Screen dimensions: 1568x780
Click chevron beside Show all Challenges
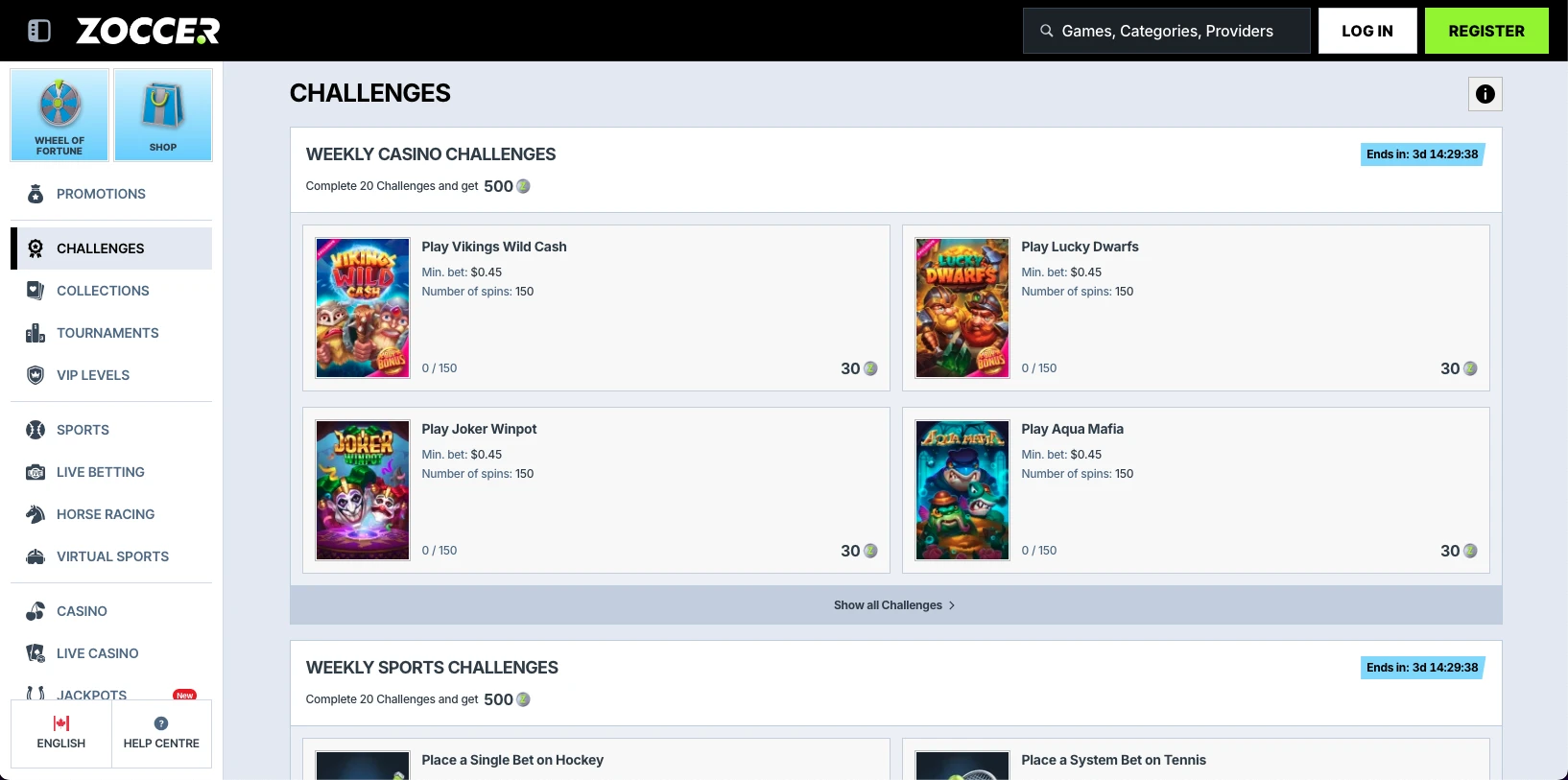point(952,605)
